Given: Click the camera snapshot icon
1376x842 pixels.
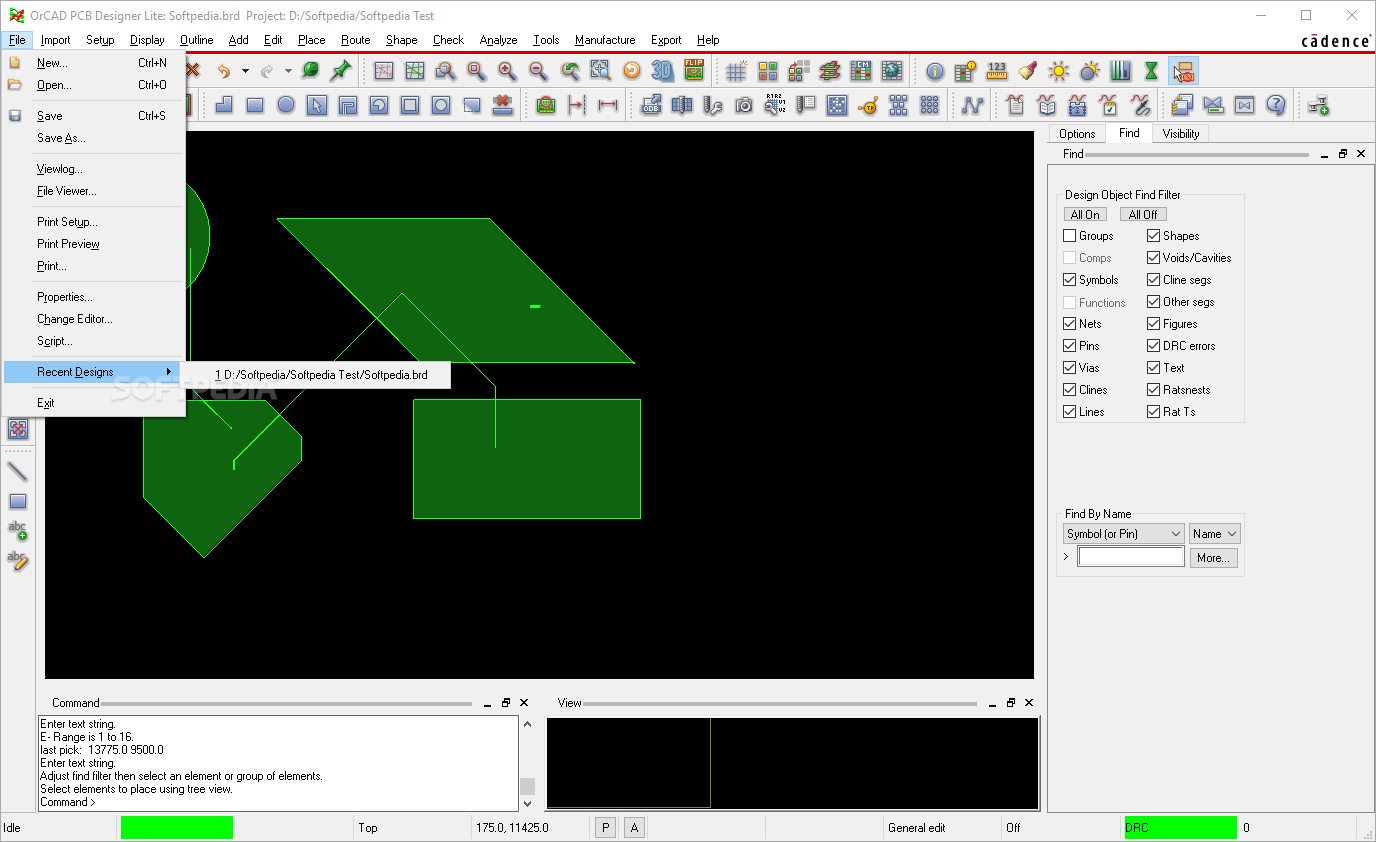Looking at the screenshot, I should (x=744, y=105).
